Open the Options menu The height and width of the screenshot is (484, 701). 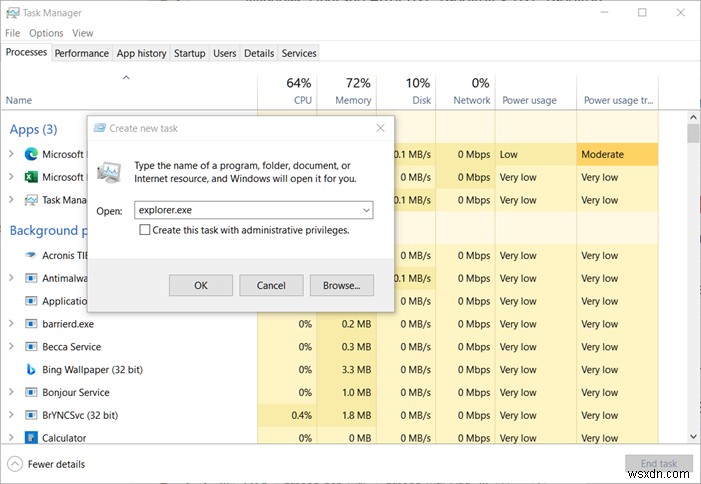(46, 33)
